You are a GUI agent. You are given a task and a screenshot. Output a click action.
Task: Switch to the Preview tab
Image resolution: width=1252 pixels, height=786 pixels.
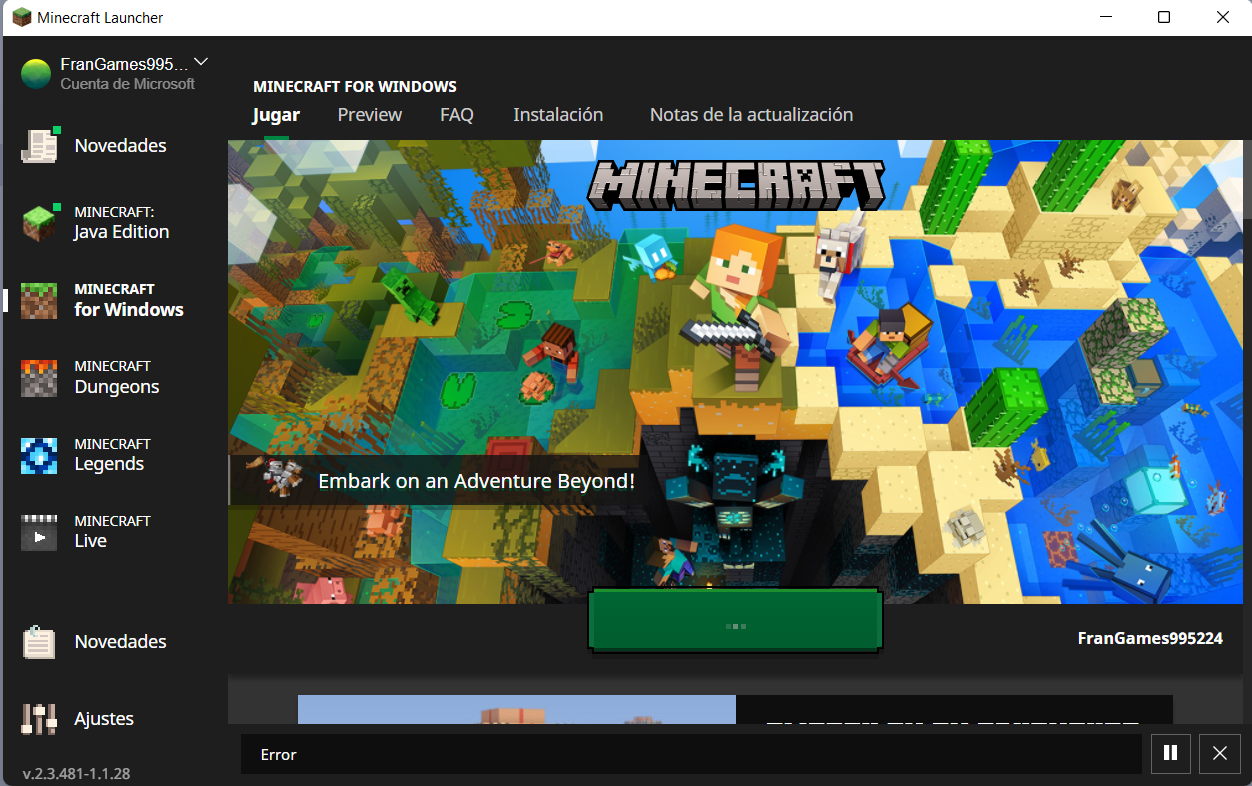click(x=370, y=115)
